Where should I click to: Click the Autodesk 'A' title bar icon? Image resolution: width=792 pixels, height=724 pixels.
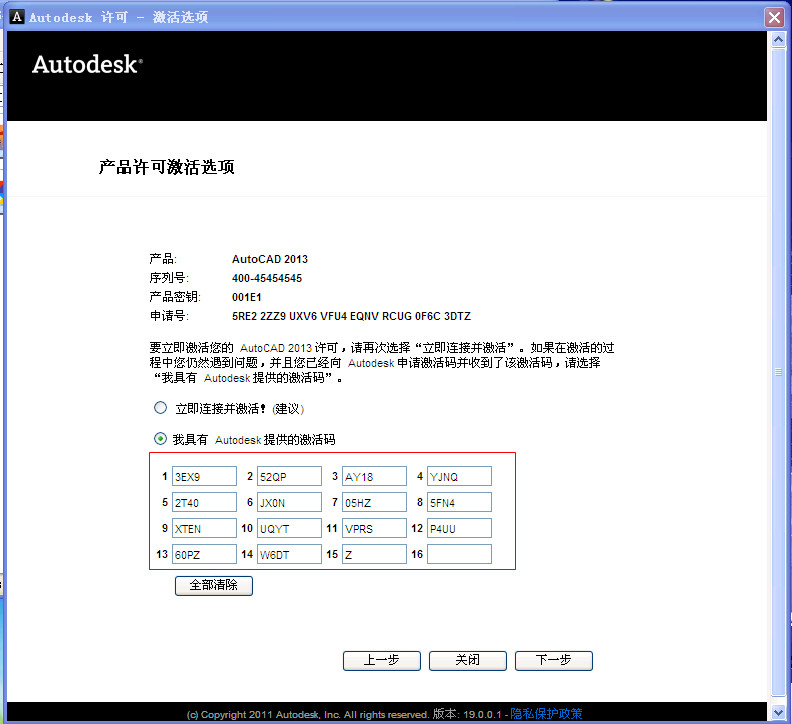16,17
